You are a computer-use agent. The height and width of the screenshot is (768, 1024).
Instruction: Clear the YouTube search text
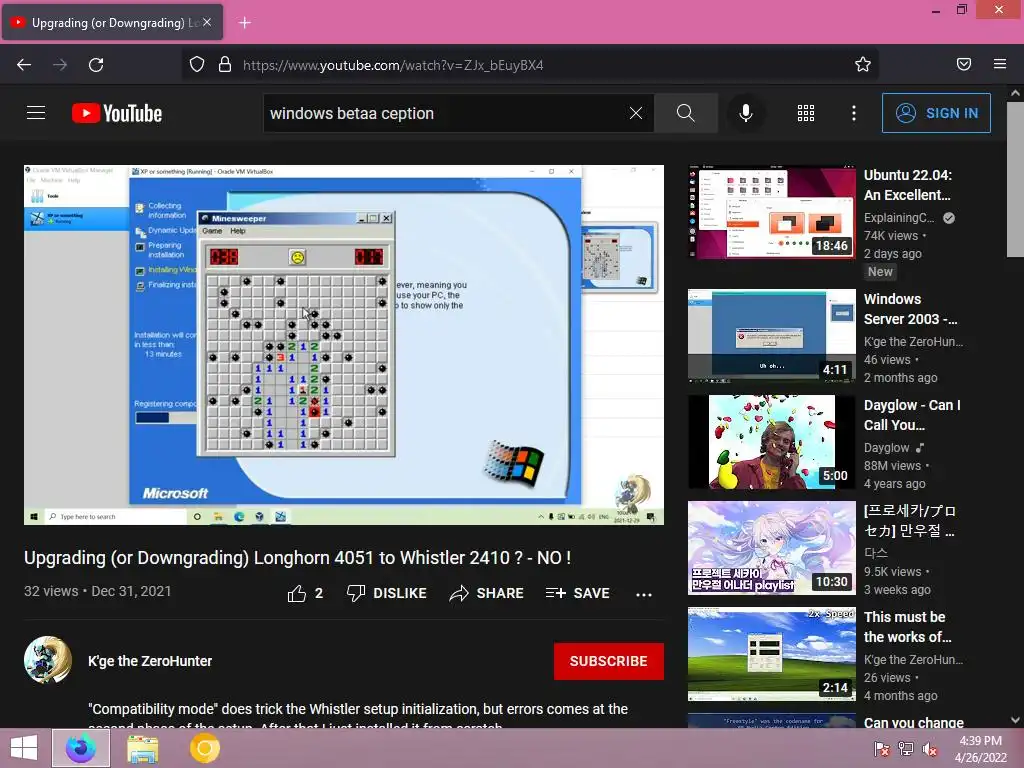click(635, 113)
